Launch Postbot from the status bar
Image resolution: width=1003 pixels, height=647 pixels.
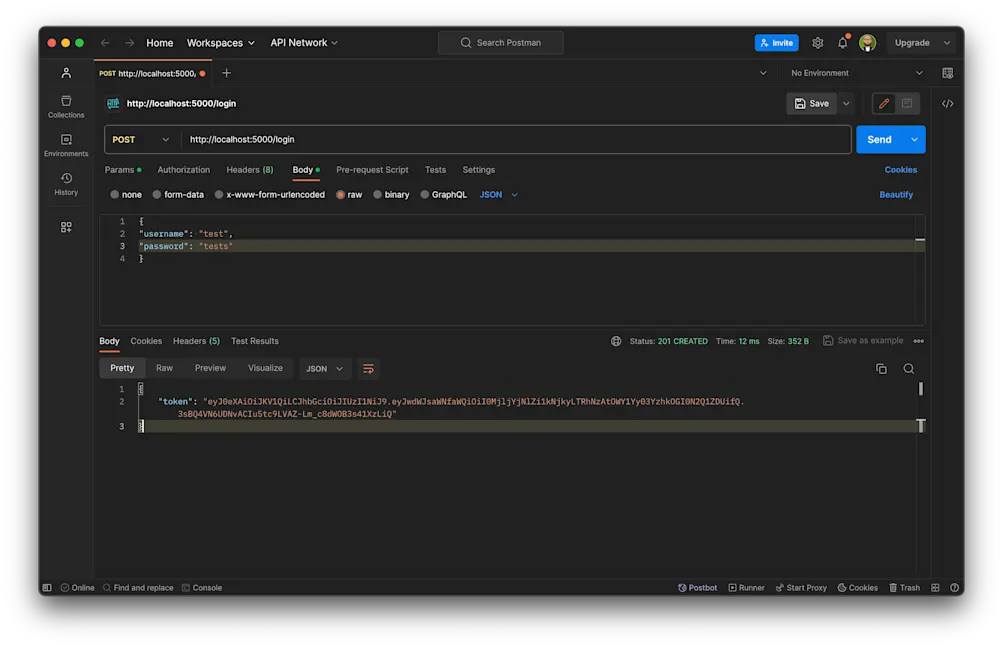tap(697, 587)
